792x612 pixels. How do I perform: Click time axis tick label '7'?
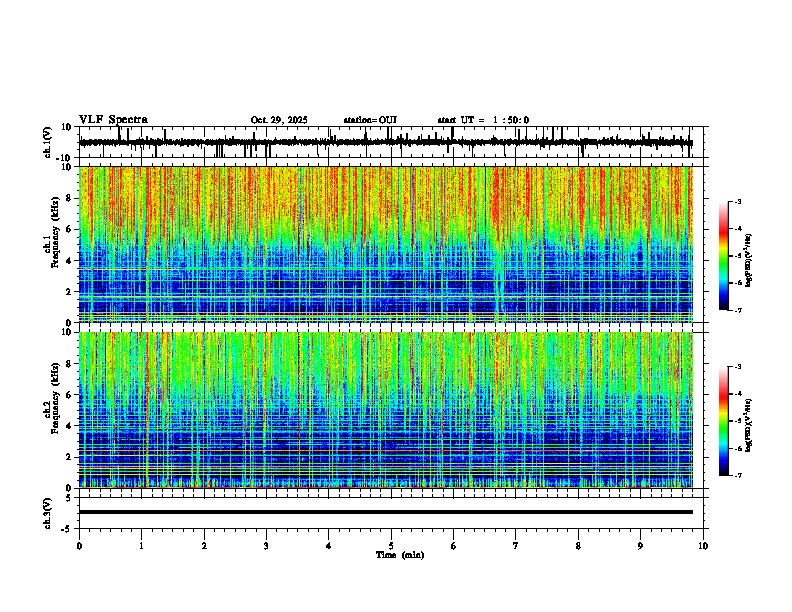point(516,546)
